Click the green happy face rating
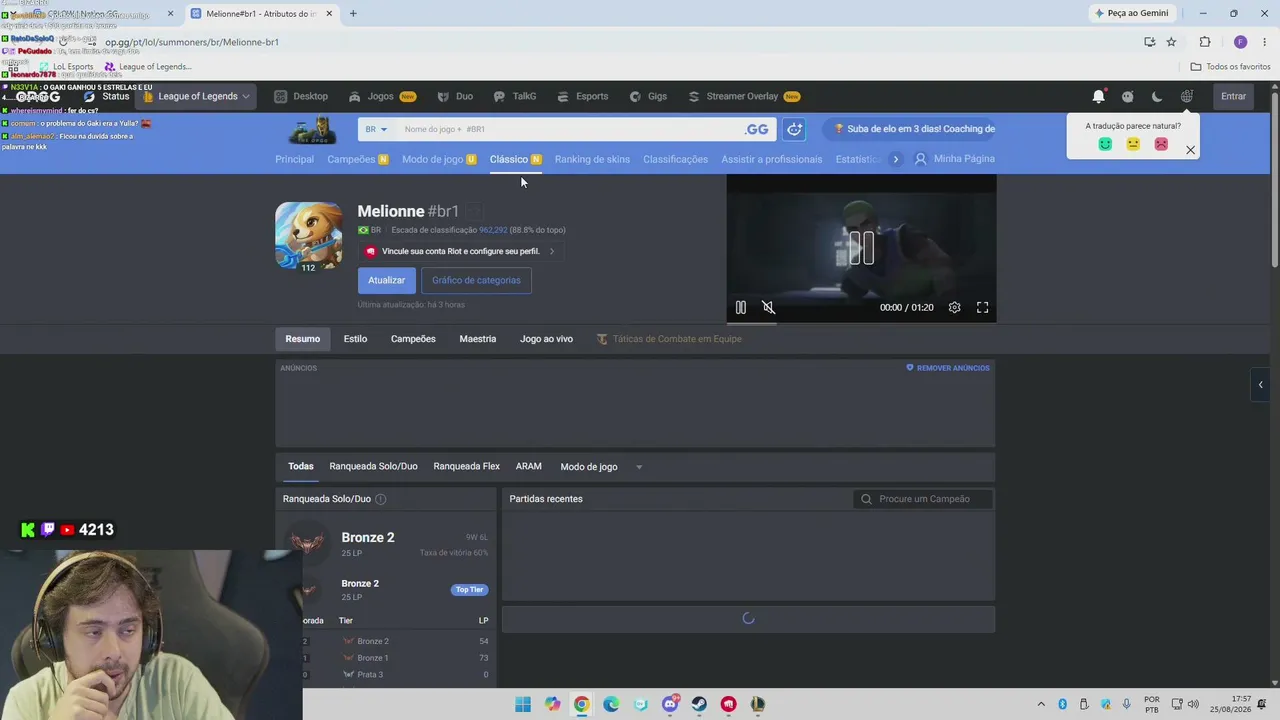 (1105, 144)
